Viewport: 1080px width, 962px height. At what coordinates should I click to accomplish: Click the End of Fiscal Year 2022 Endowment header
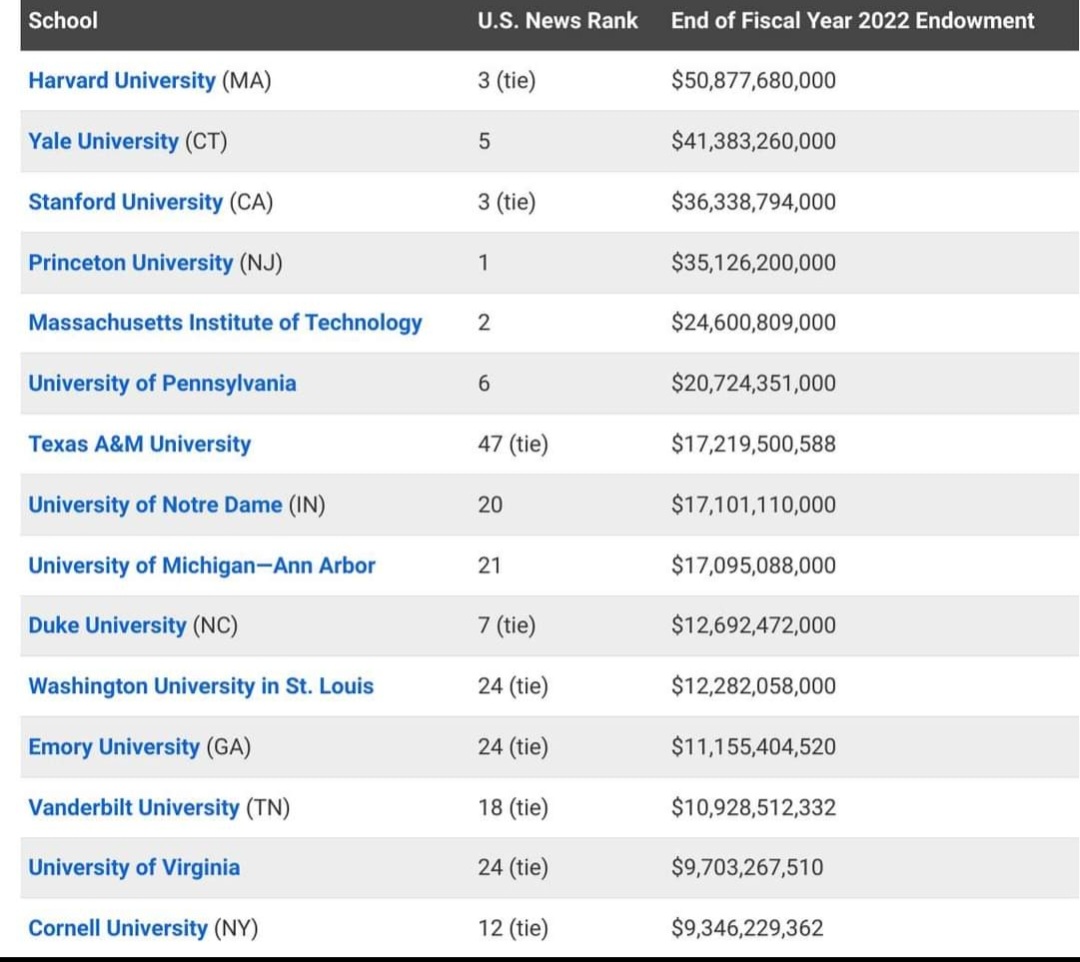853,21
